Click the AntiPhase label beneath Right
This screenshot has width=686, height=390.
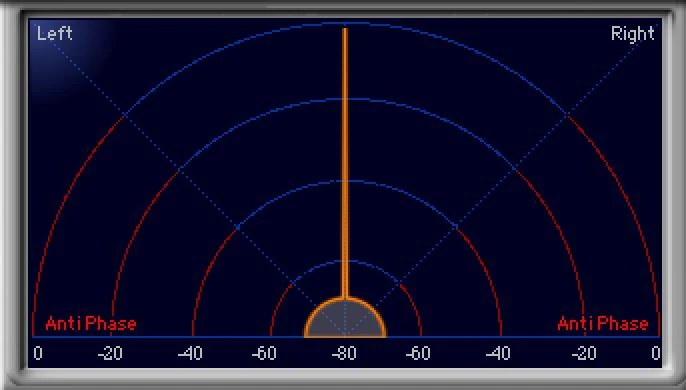[603, 324]
